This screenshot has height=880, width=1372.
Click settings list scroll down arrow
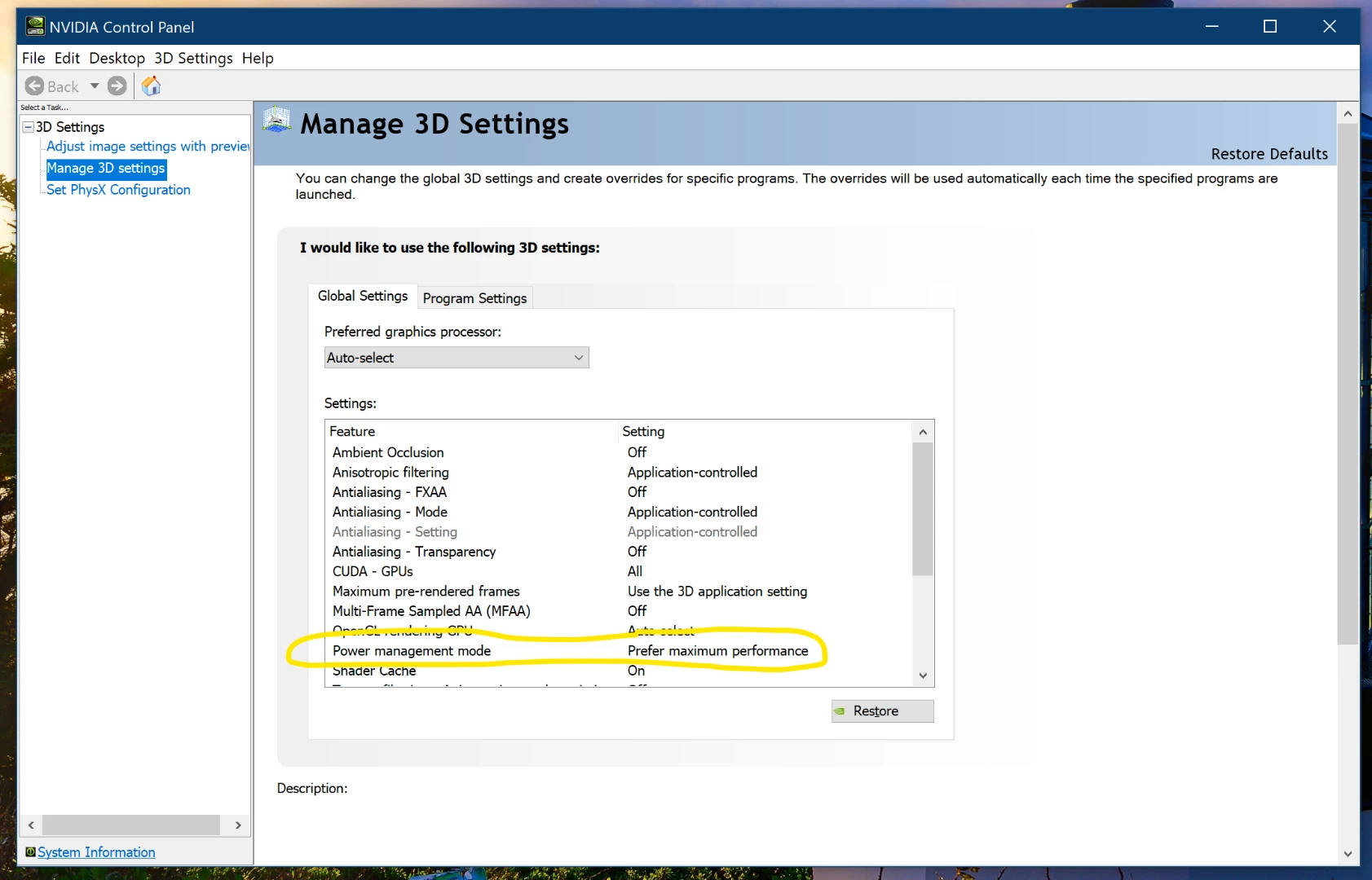click(x=923, y=675)
